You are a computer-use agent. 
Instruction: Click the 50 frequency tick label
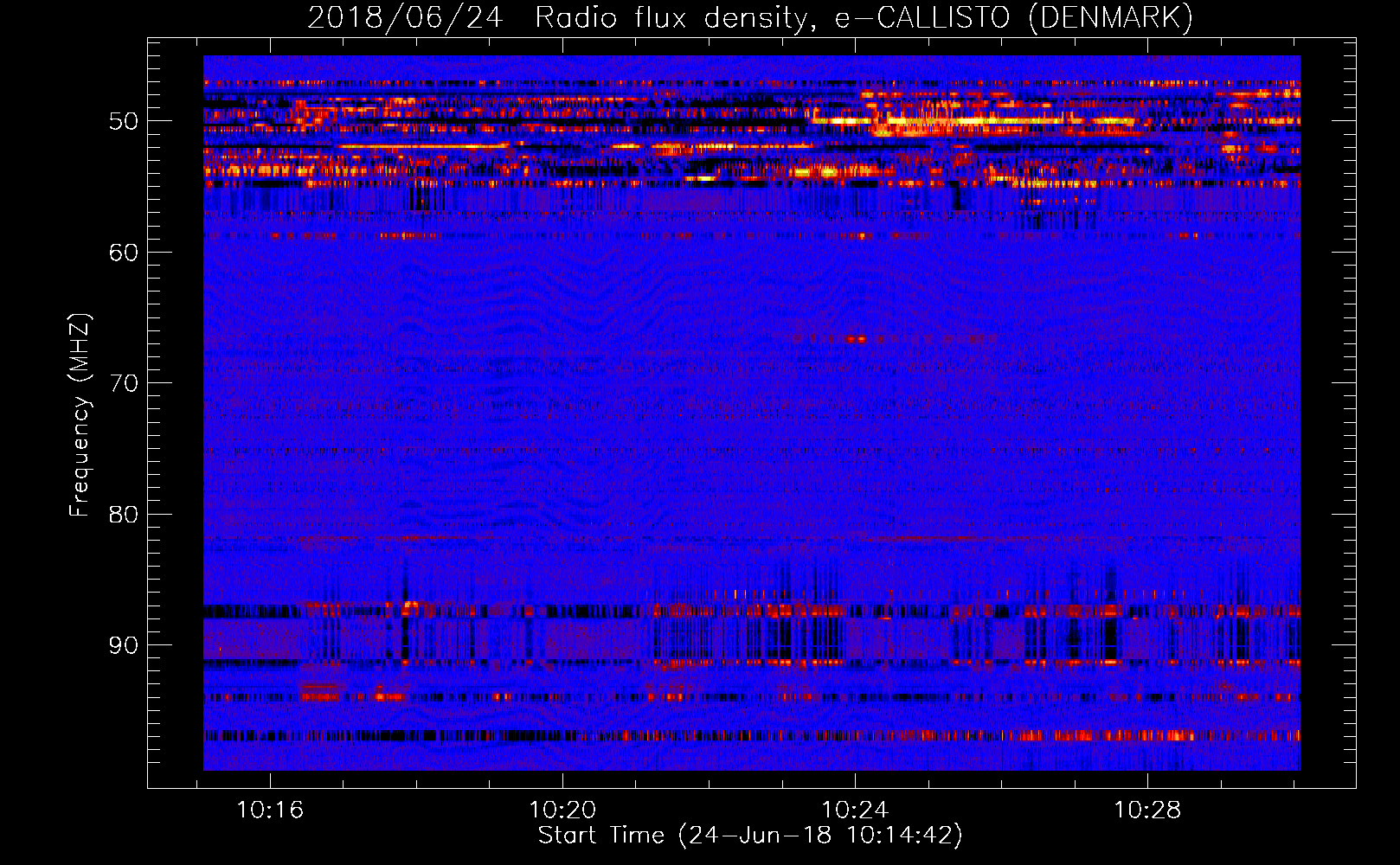click(124, 121)
